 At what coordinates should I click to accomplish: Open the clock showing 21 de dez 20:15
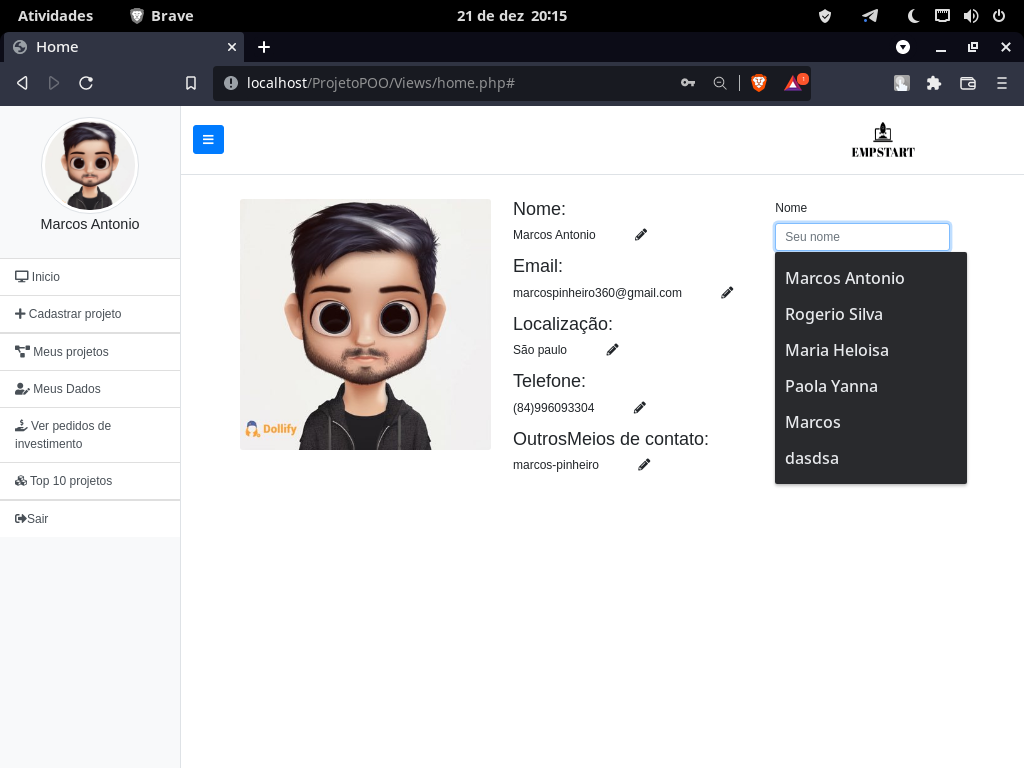coord(512,16)
